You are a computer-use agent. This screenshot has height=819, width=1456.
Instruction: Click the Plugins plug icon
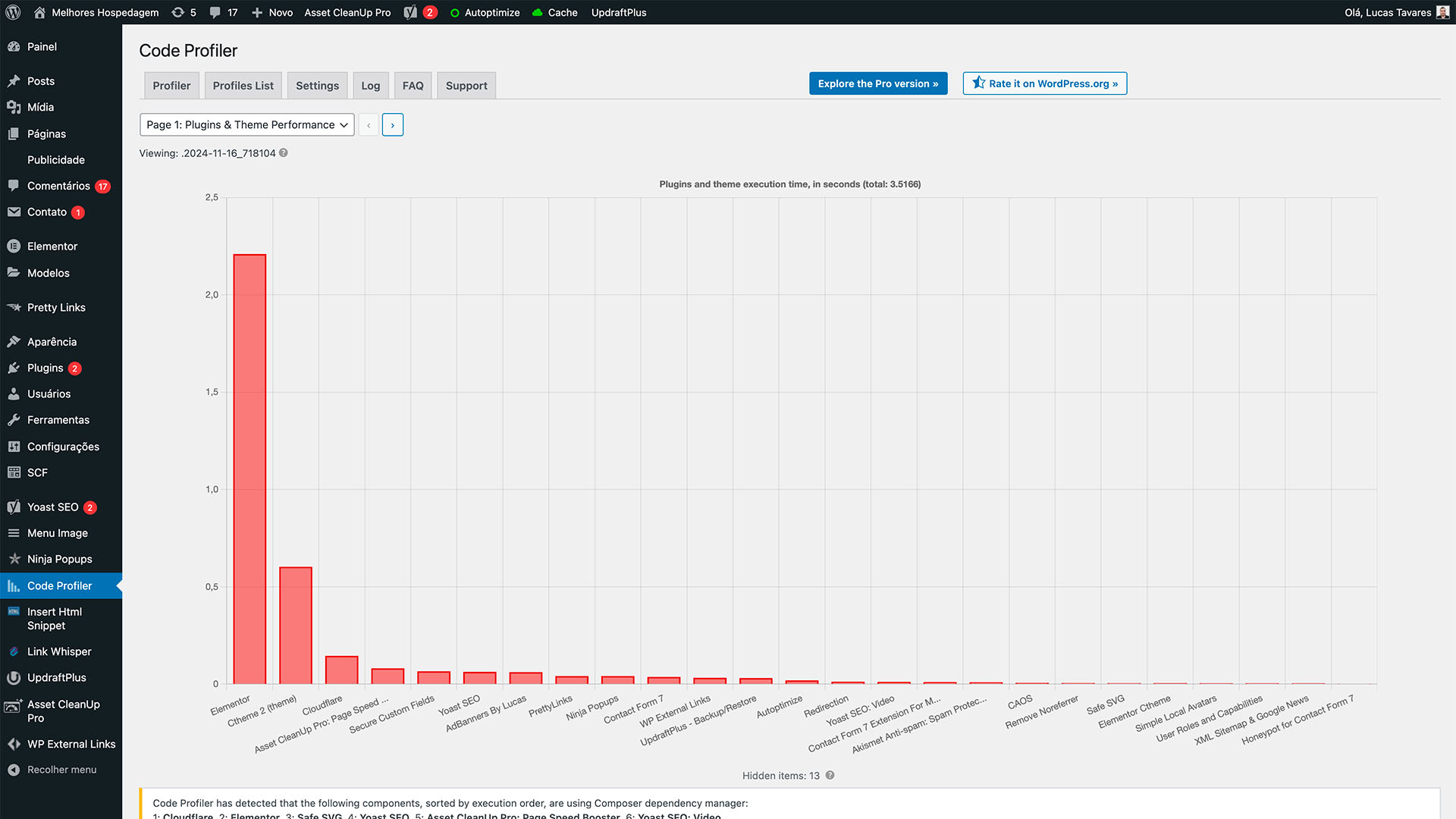(x=14, y=368)
